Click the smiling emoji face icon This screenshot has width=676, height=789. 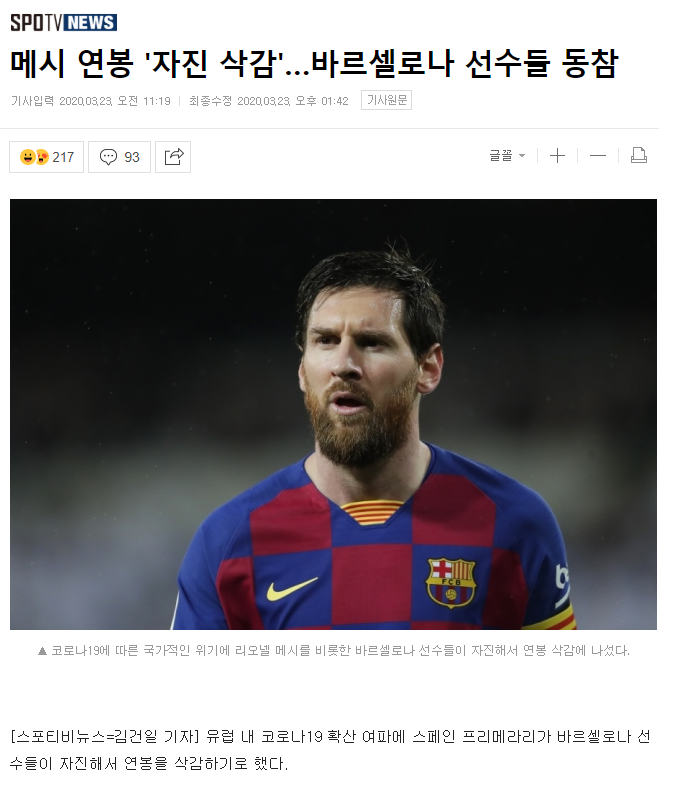click(x=27, y=157)
